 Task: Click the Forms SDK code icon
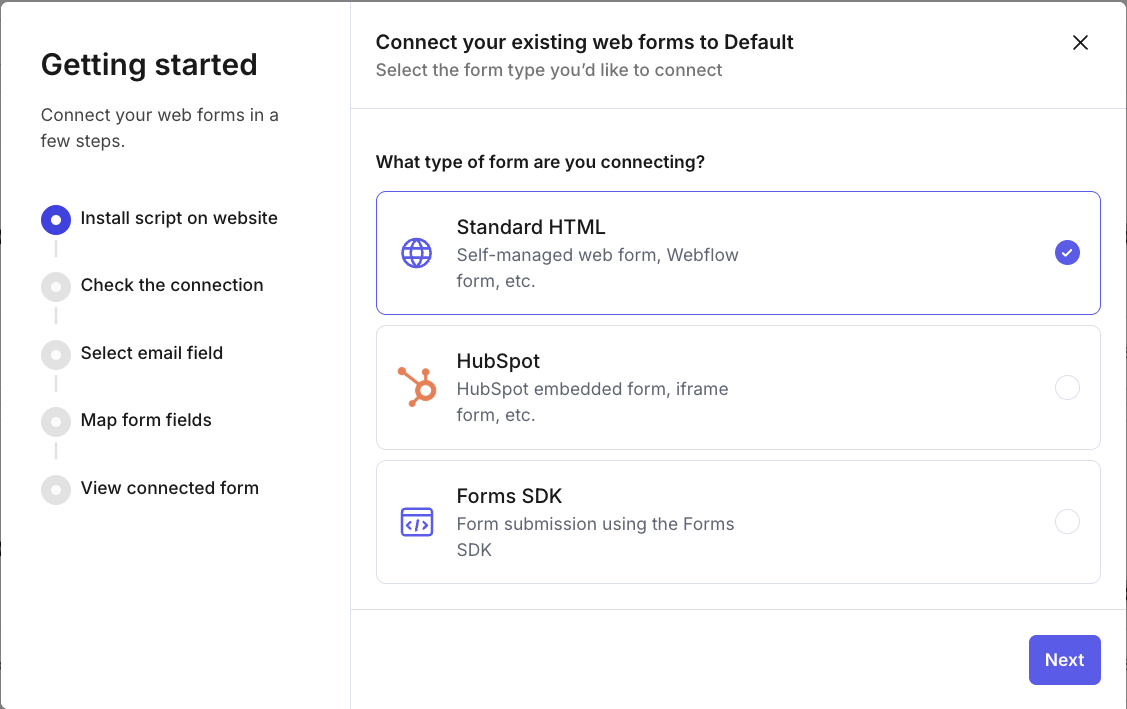[416, 522]
